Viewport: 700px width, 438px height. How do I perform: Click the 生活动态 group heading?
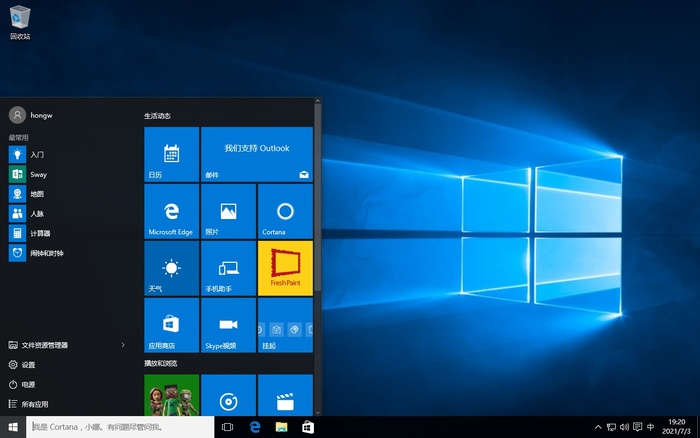pos(157,116)
